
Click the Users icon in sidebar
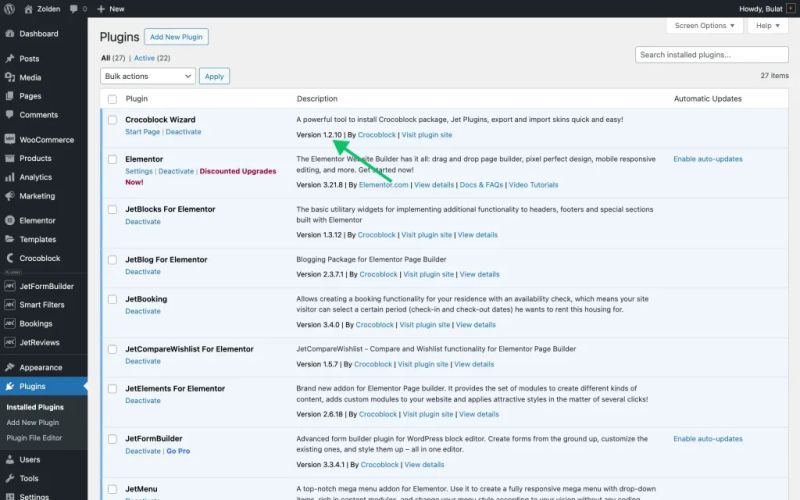[x=10, y=460]
